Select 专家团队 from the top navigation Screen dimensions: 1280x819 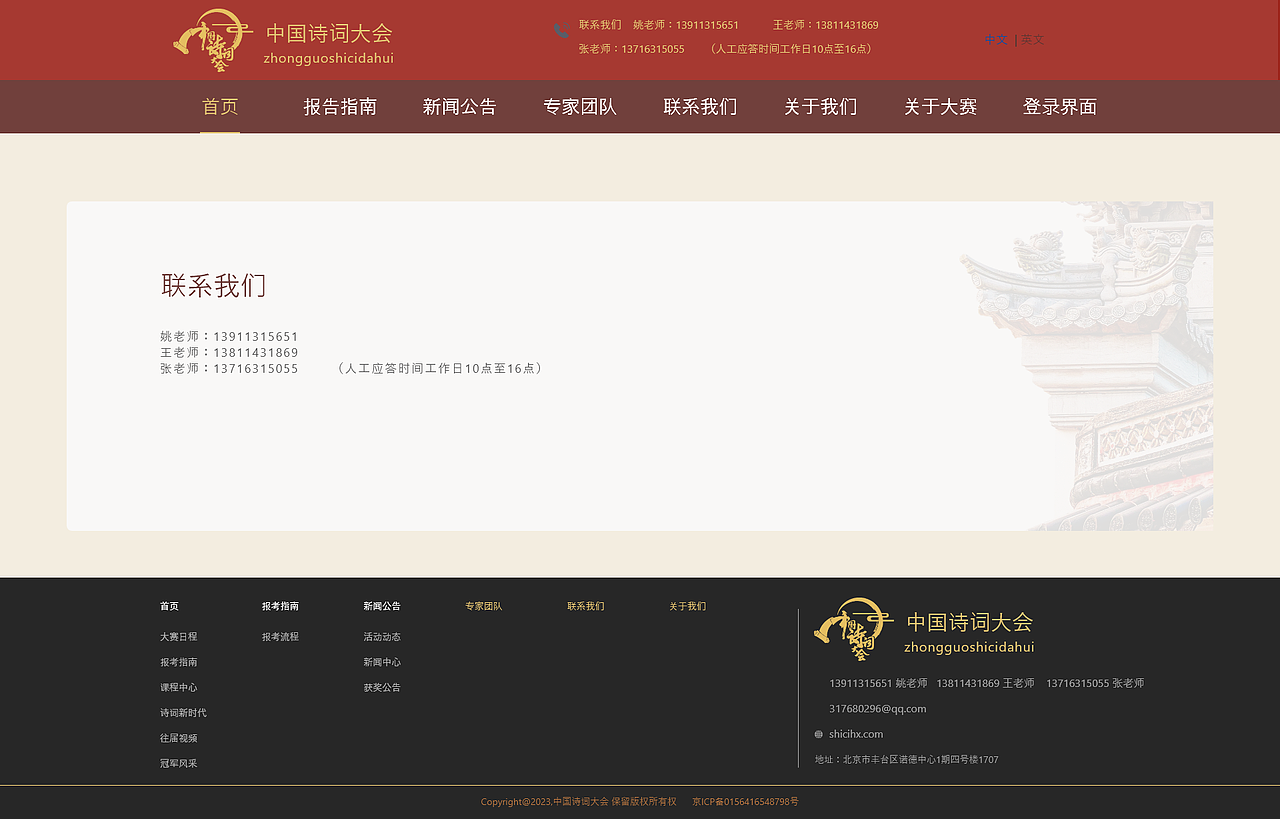click(580, 106)
